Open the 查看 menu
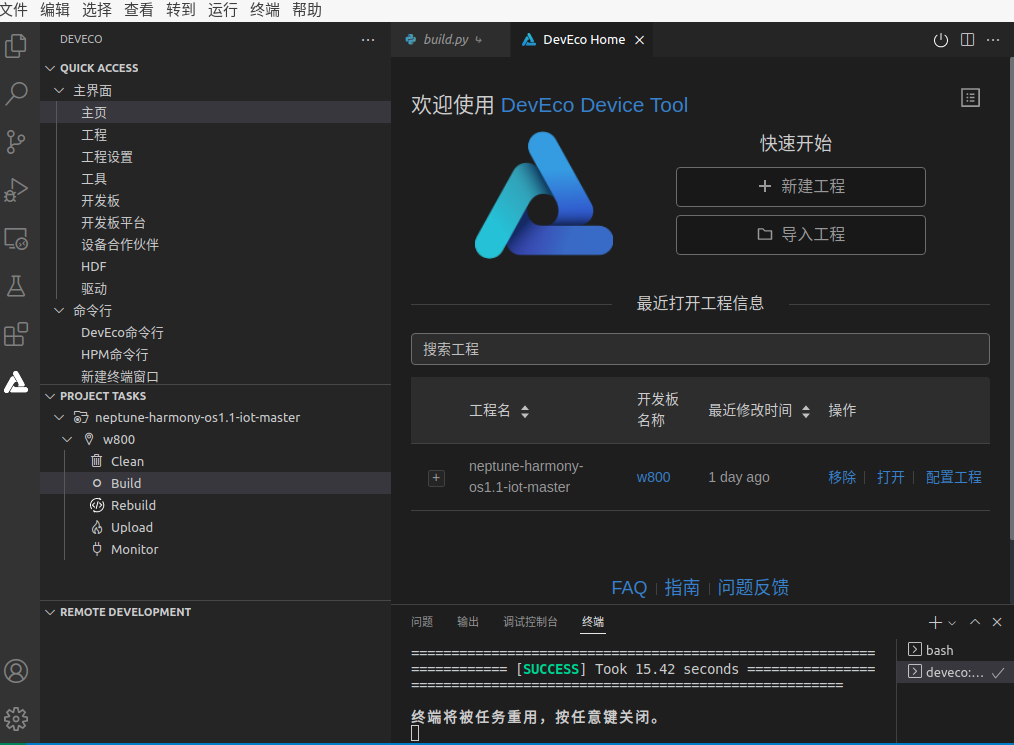The image size is (1014, 745). (x=138, y=10)
